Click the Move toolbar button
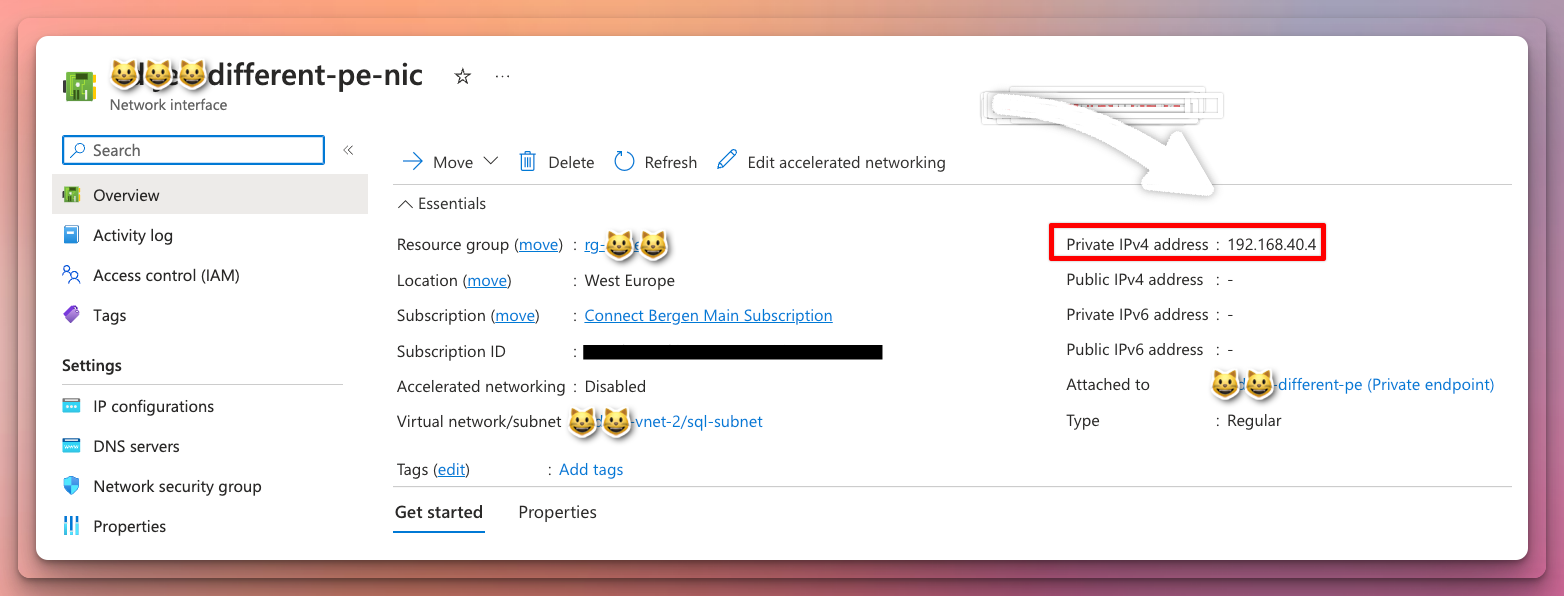Viewport: 1564px width, 596px height. pyautogui.click(x=449, y=162)
